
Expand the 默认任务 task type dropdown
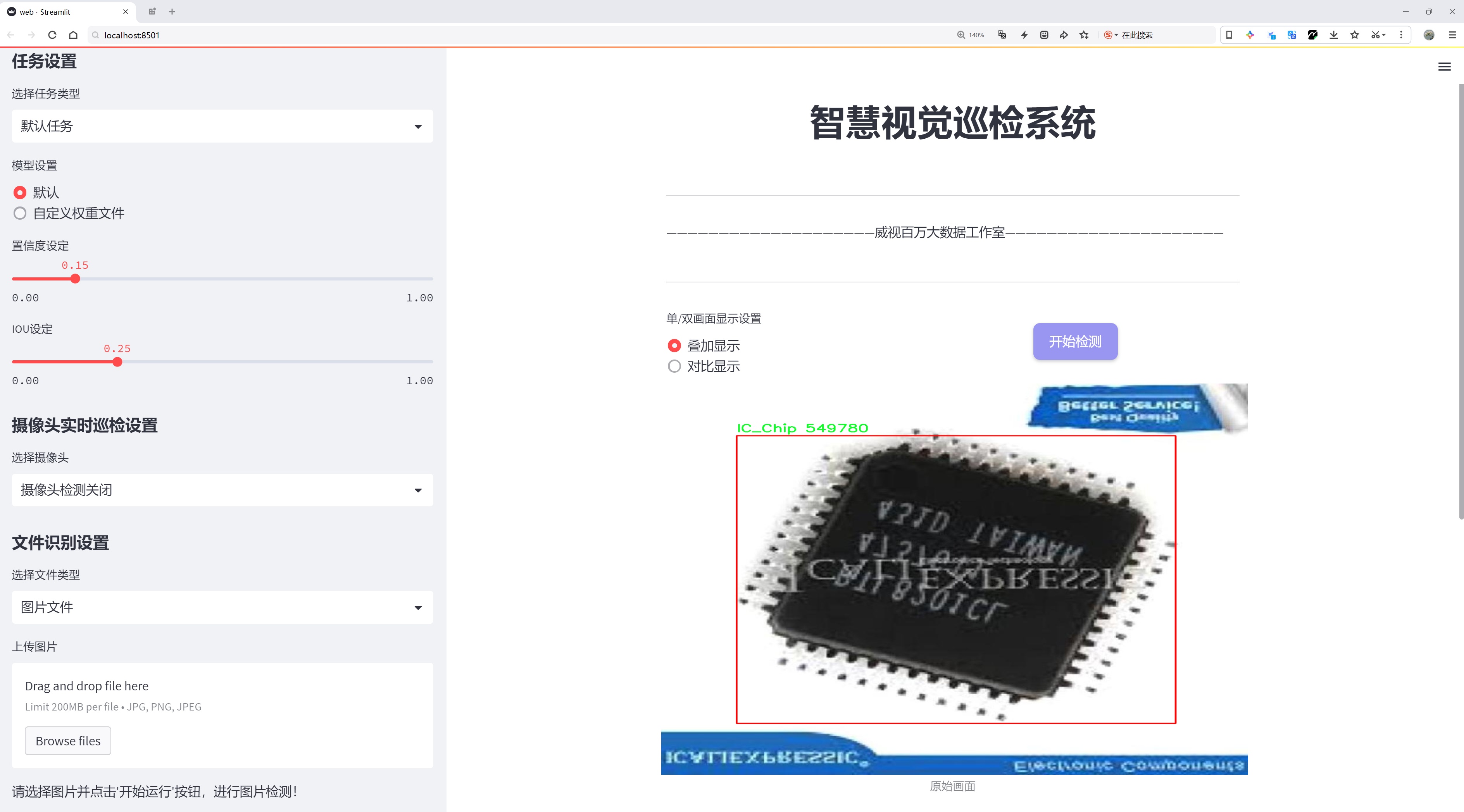[222, 126]
